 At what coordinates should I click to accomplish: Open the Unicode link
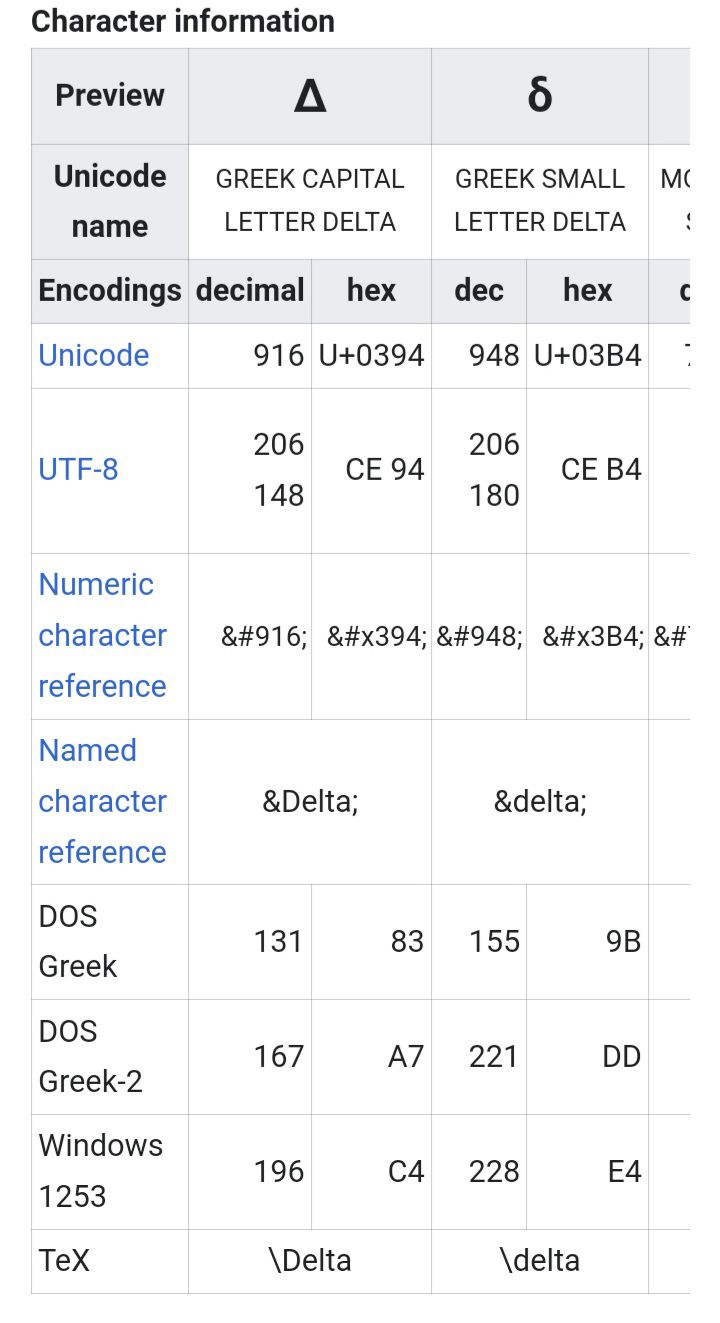[x=93, y=355]
